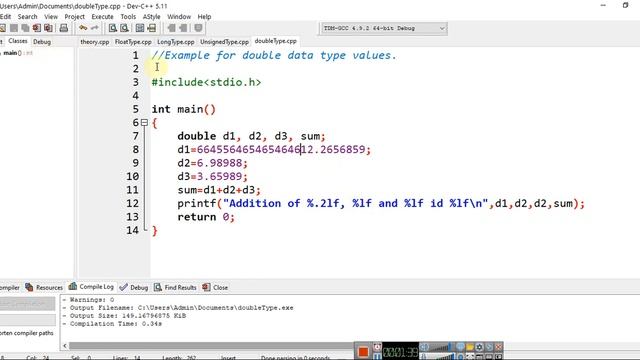The height and width of the screenshot is (360, 640).
Task: Open the Edit menu
Action: pos(5,17)
